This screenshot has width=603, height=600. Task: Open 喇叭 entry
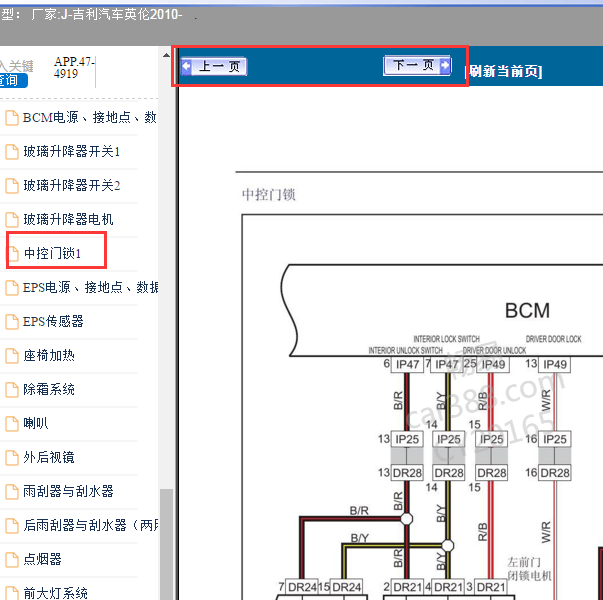coord(36,423)
